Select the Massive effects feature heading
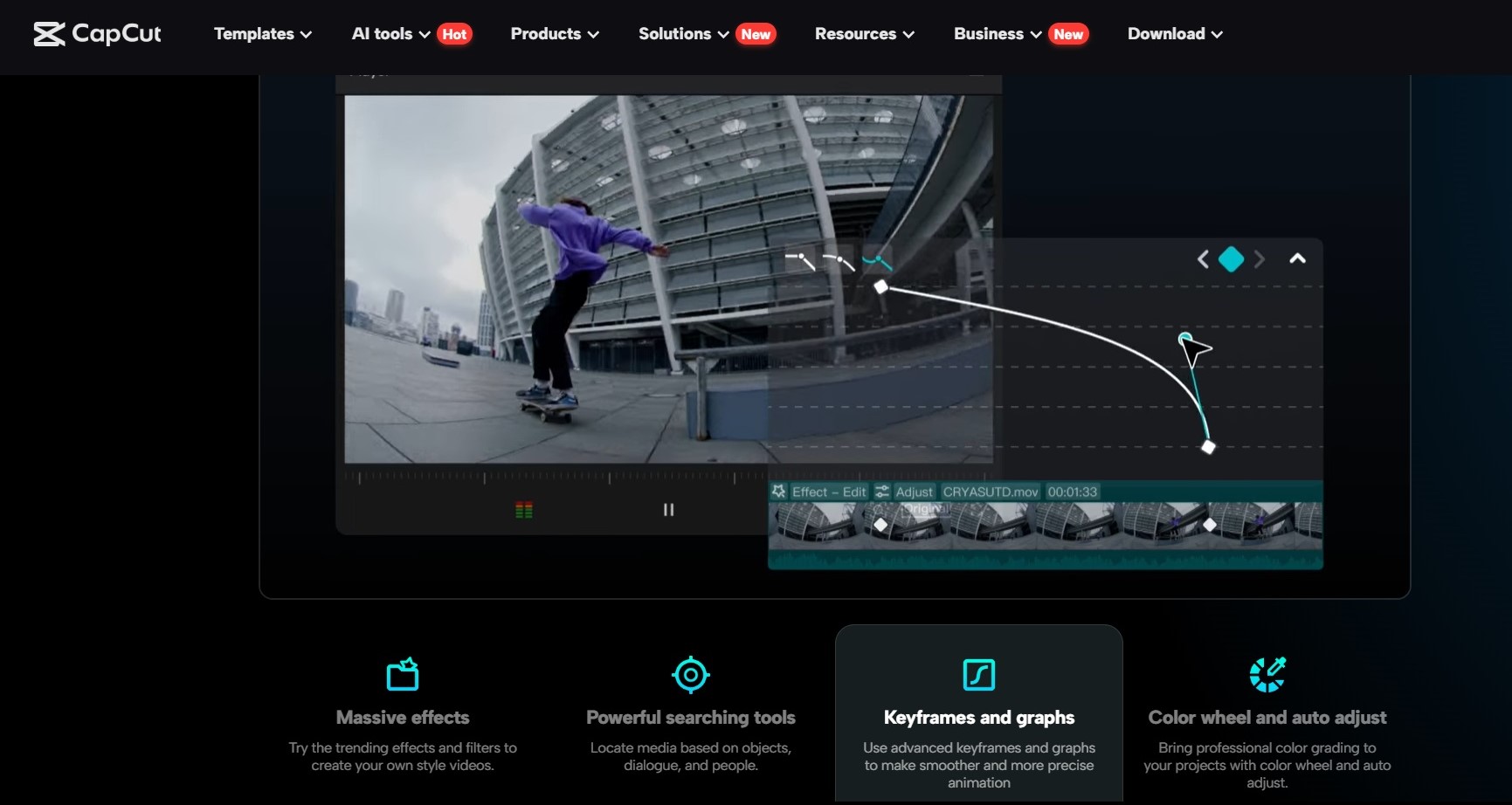The width and height of the screenshot is (1512, 805). (x=403, y=718)
